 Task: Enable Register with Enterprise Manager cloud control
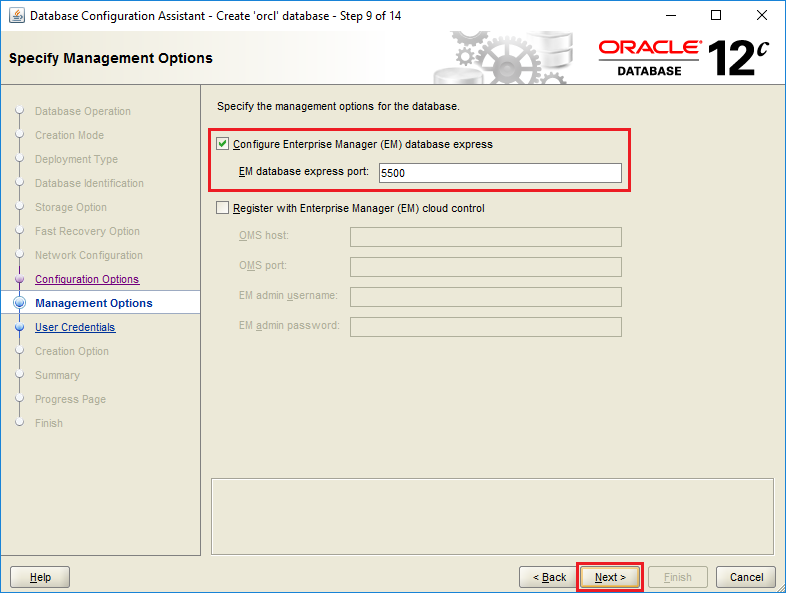(x=223, y=208)
